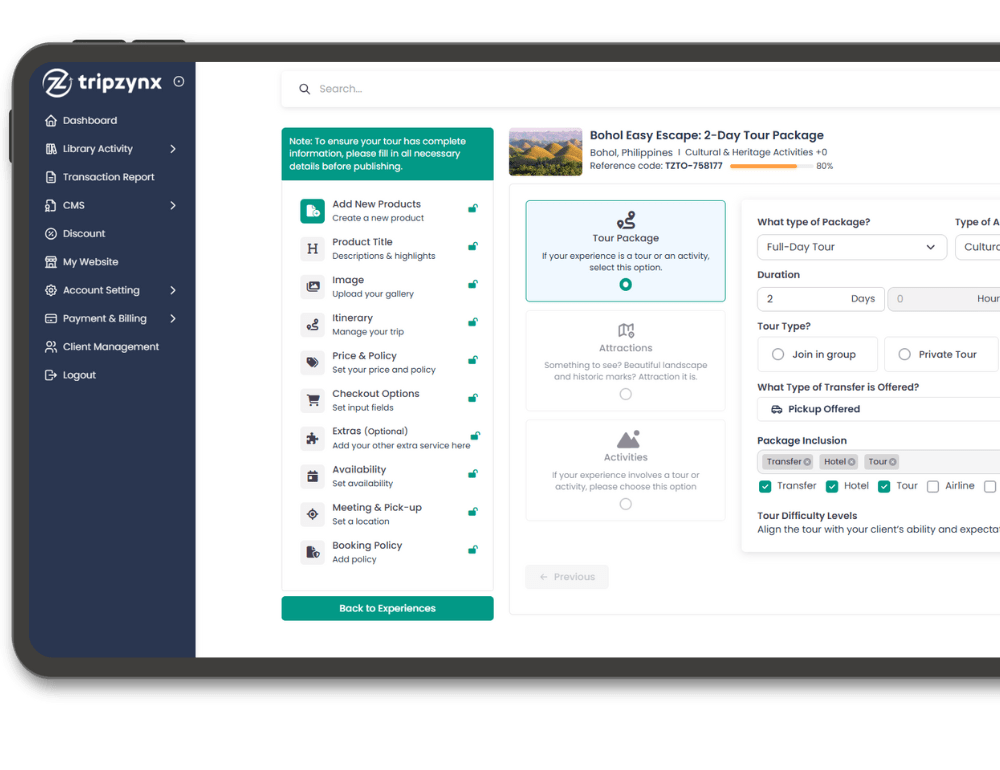Screen dimensions: 1000x770
Task: Click the unlock icon next to Product Title
Action: click(473, 246)
